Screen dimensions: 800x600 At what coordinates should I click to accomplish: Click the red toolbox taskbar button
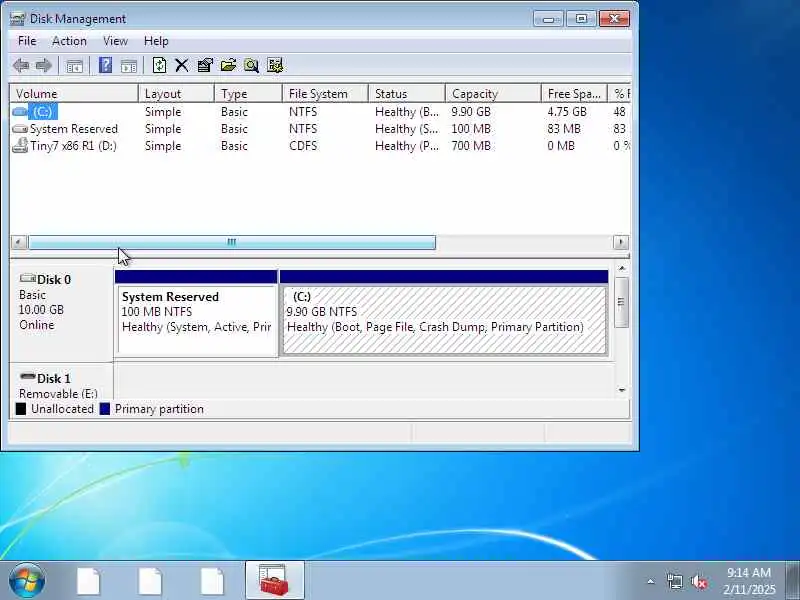point(274,580)
